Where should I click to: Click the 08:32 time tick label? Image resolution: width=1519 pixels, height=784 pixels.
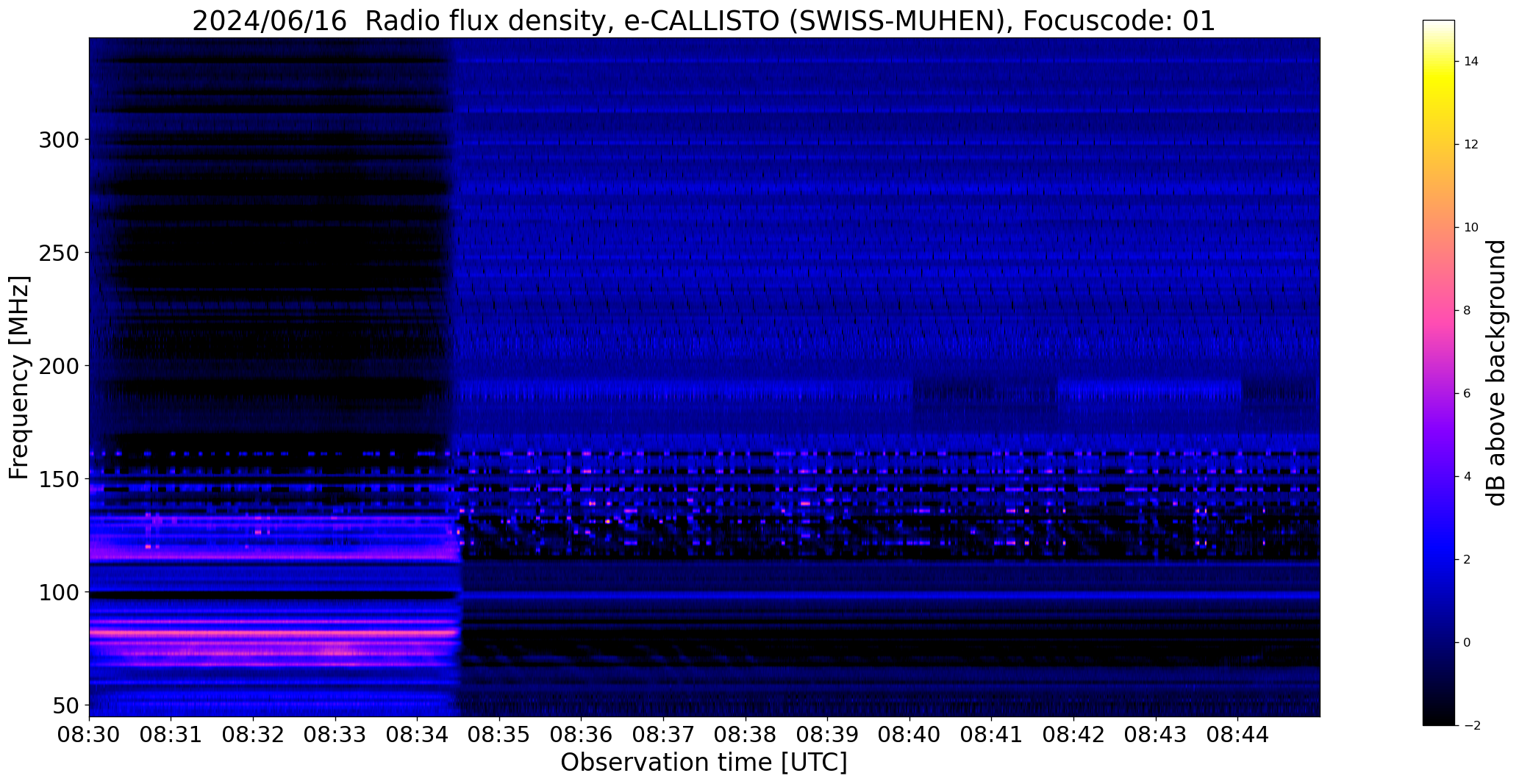[x=253, y=734]
